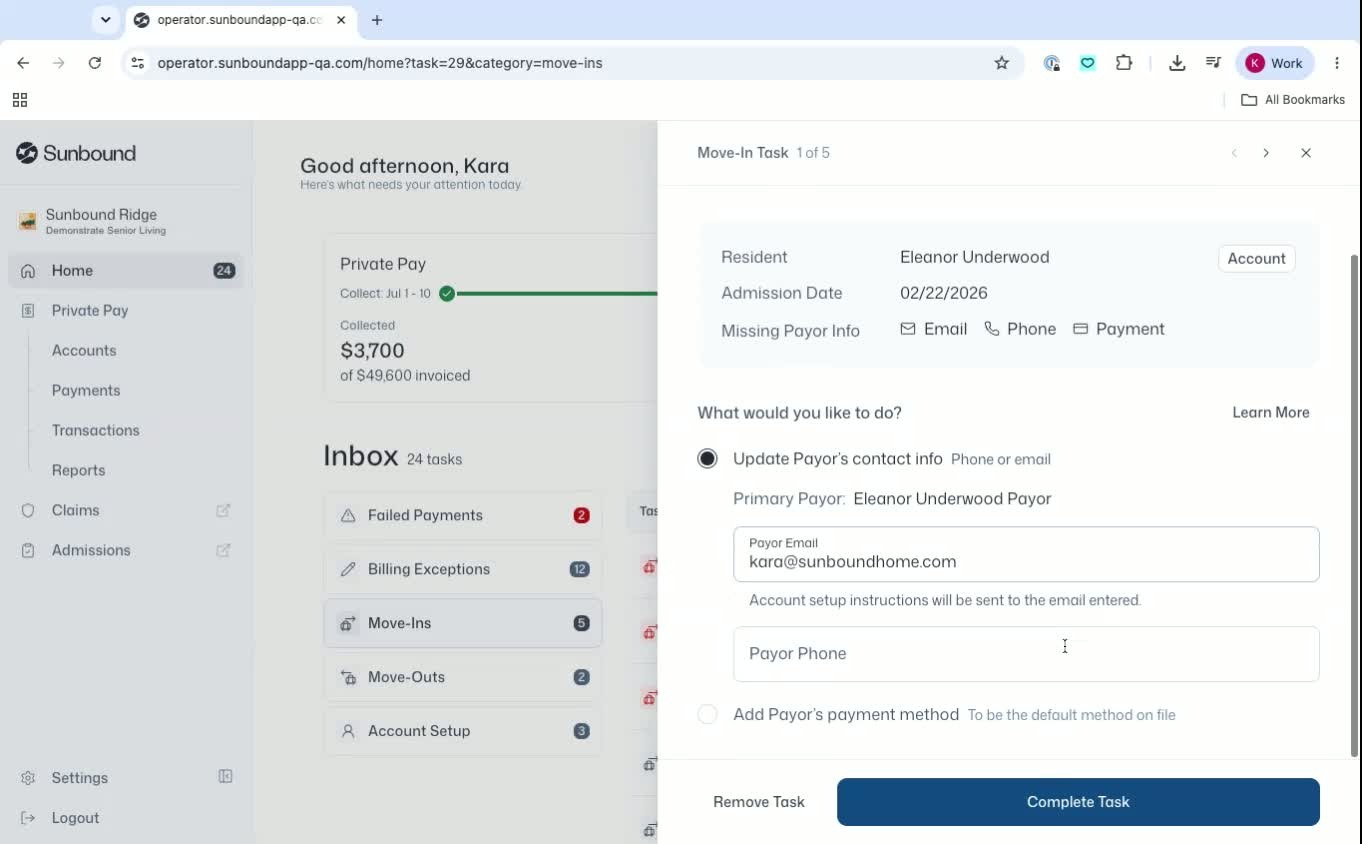
Task: Click the green collection checkmark icon
Action: click(447, 293)
